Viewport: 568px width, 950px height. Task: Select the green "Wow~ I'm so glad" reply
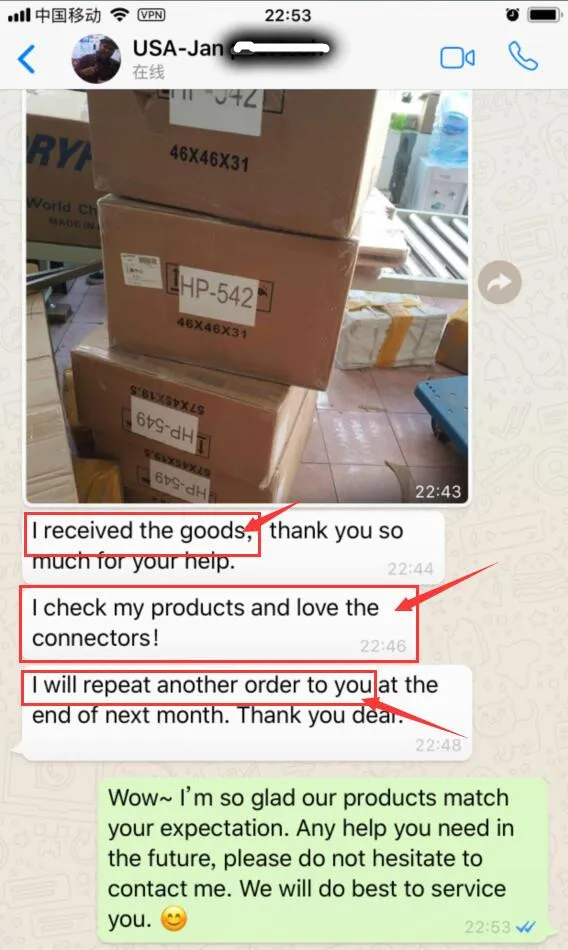pos(322,858)
